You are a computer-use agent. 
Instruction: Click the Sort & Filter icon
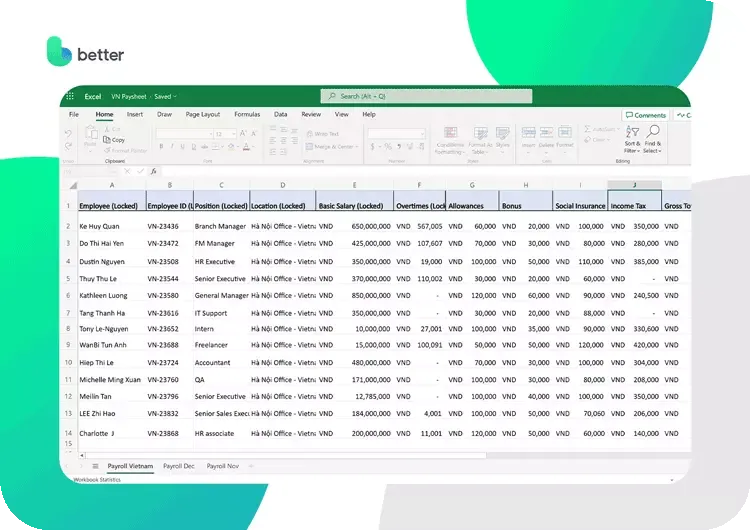(632, 137)
